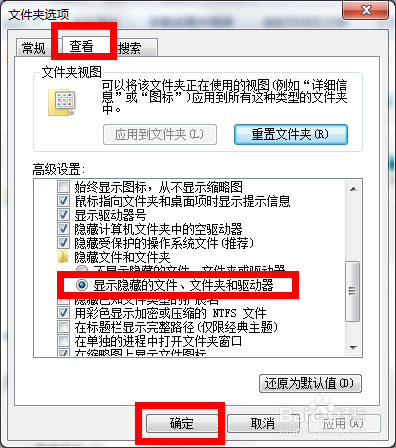Click the 取消 button
Screen dimensions: 396x448
[x=263, y=424]
